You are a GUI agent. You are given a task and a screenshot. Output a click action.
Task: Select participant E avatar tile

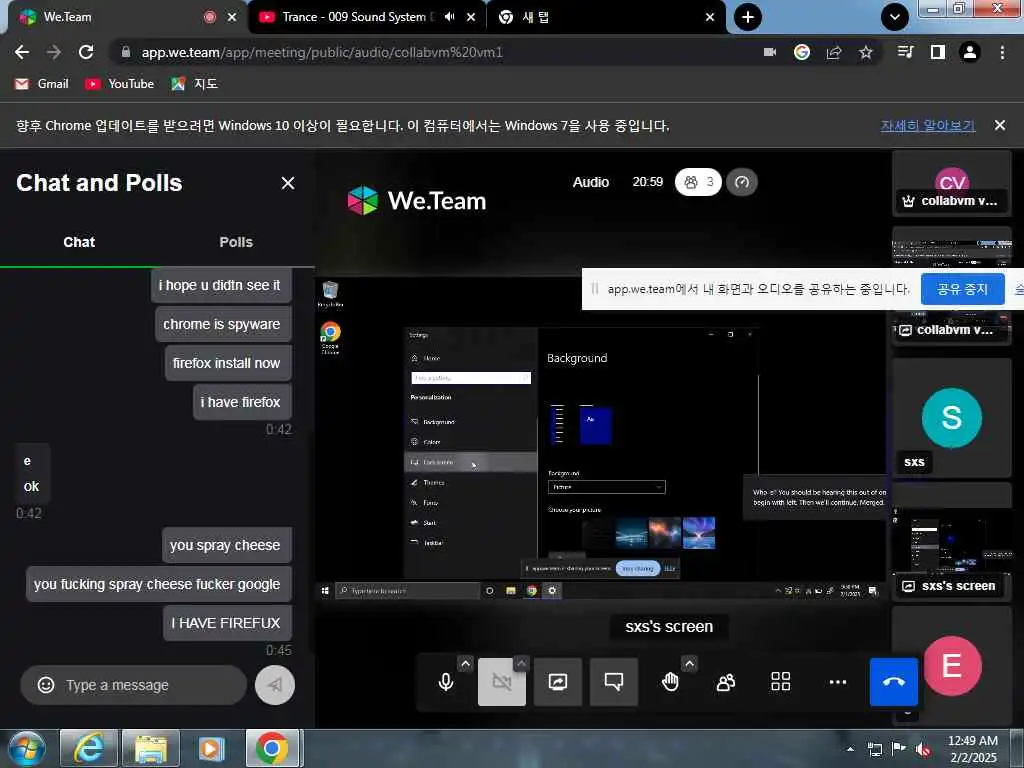(952, 665)
